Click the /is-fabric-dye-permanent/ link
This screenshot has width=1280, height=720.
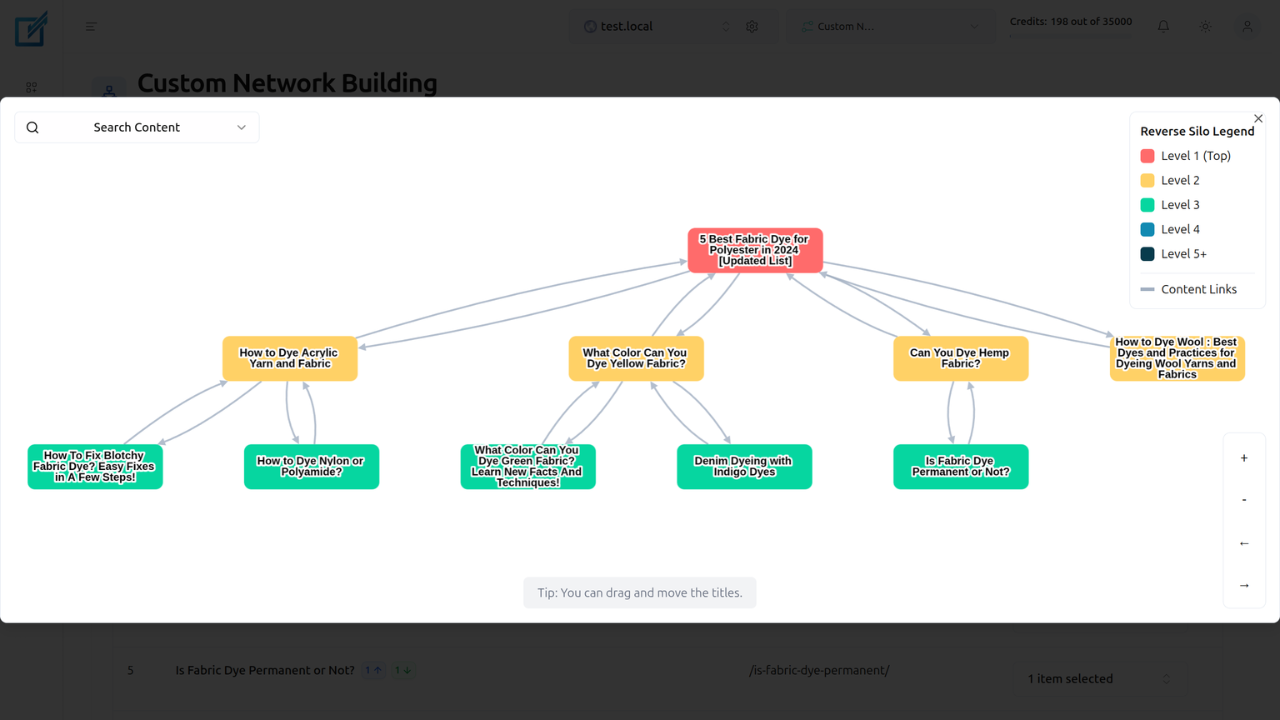pyautogui.click(x=819, y=670)
